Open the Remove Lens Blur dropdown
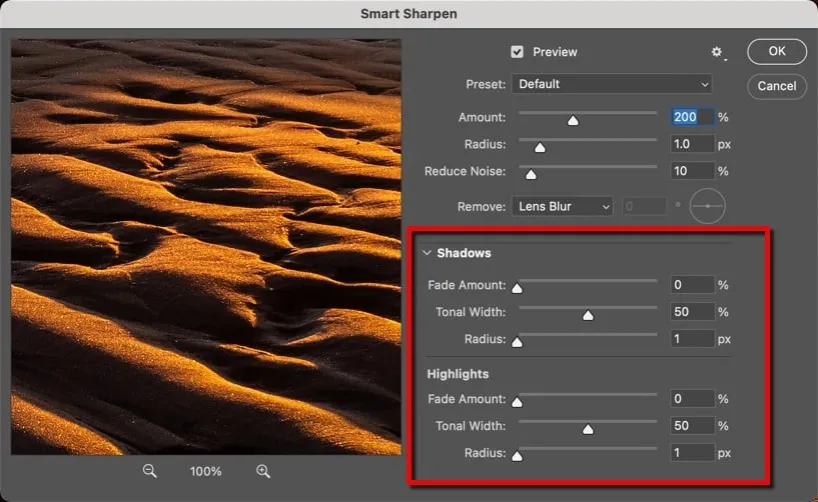 [562, 207]
